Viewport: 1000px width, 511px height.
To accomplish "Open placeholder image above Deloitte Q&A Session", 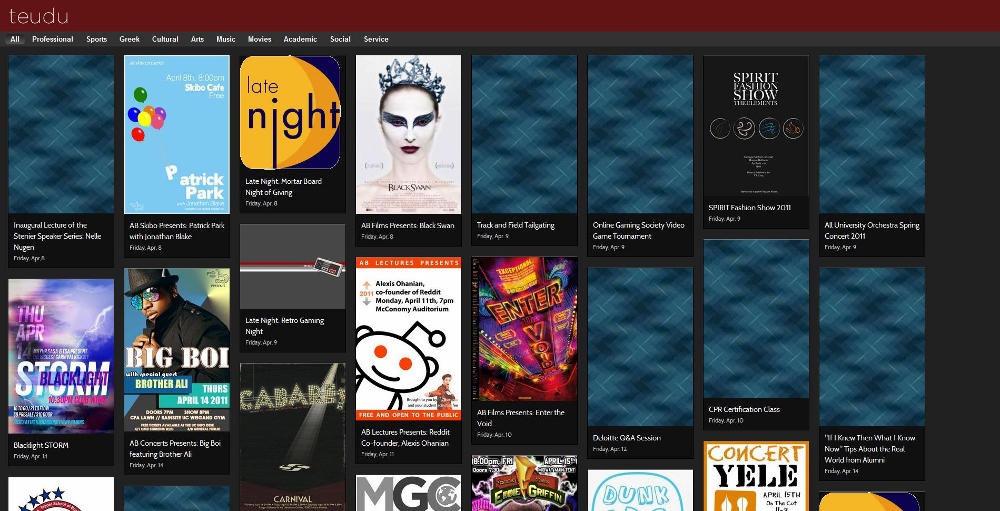I will pos(640,346).
